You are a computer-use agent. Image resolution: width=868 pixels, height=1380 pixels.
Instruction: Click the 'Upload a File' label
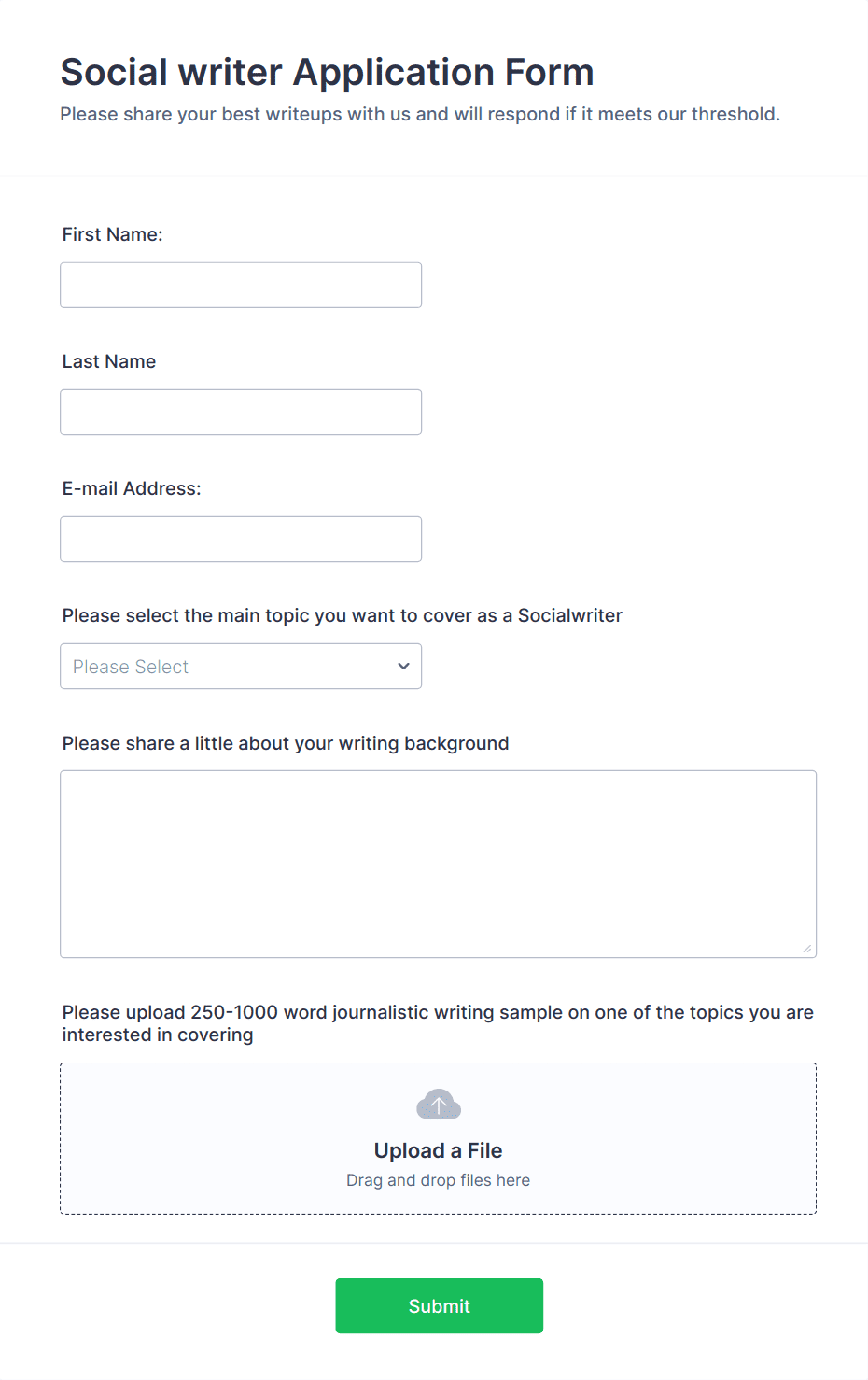pos(438,1149)
